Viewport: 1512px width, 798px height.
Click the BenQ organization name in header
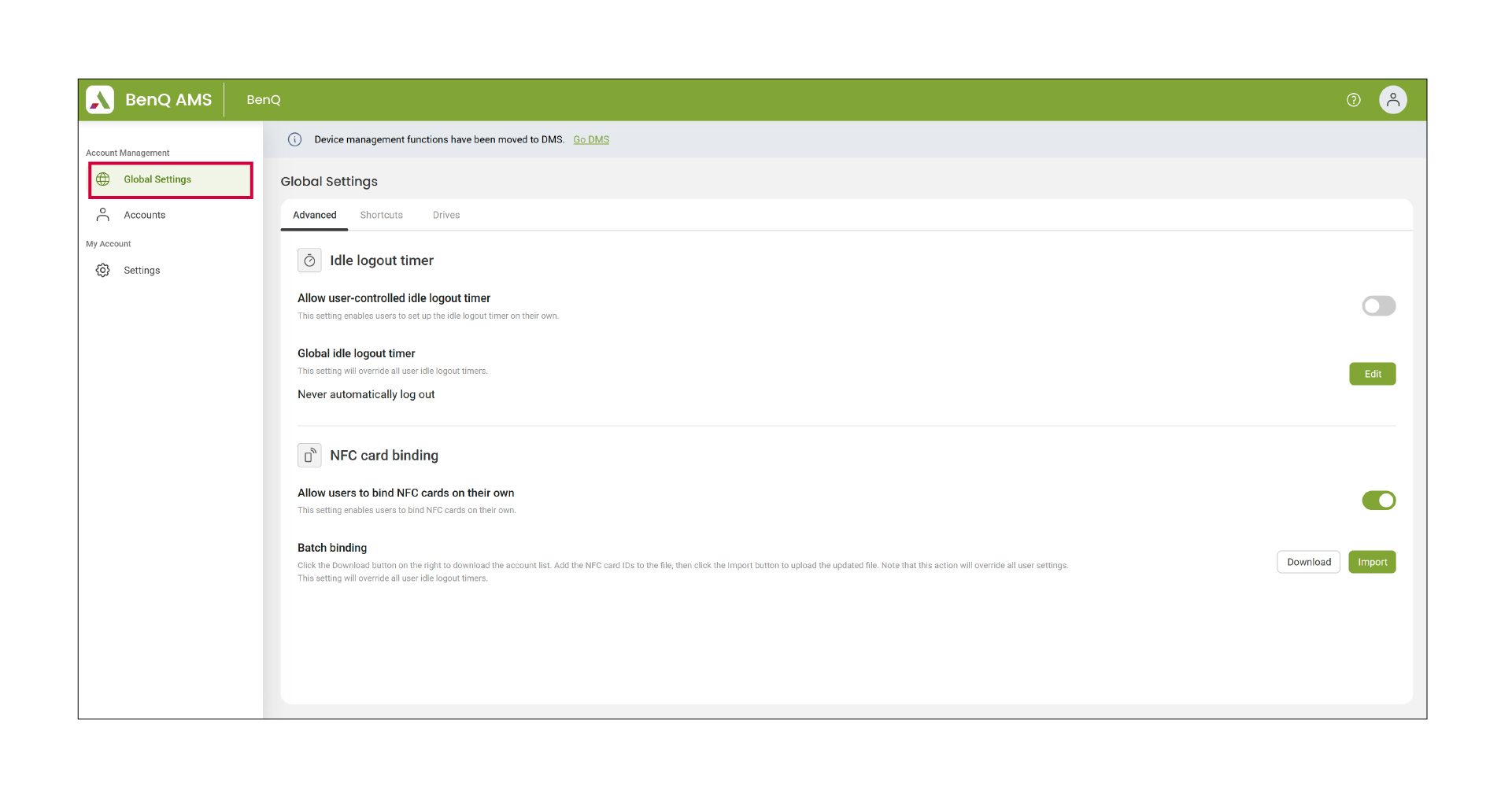click(264, 100)
